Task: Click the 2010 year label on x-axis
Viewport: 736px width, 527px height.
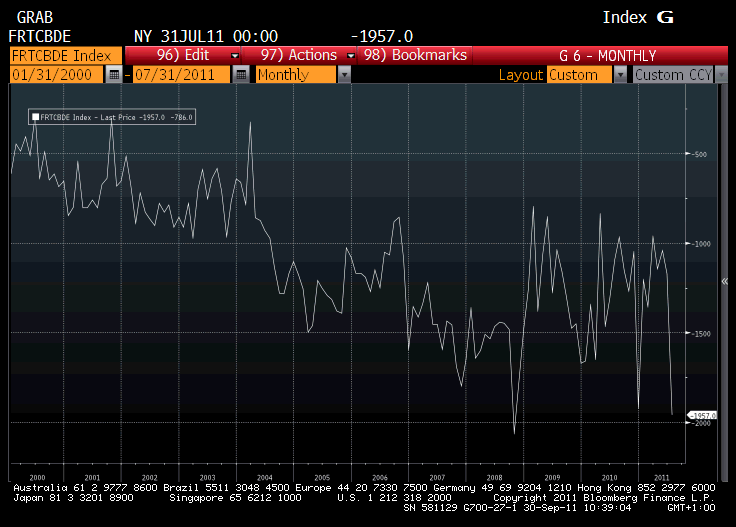Action: (609, 477)
